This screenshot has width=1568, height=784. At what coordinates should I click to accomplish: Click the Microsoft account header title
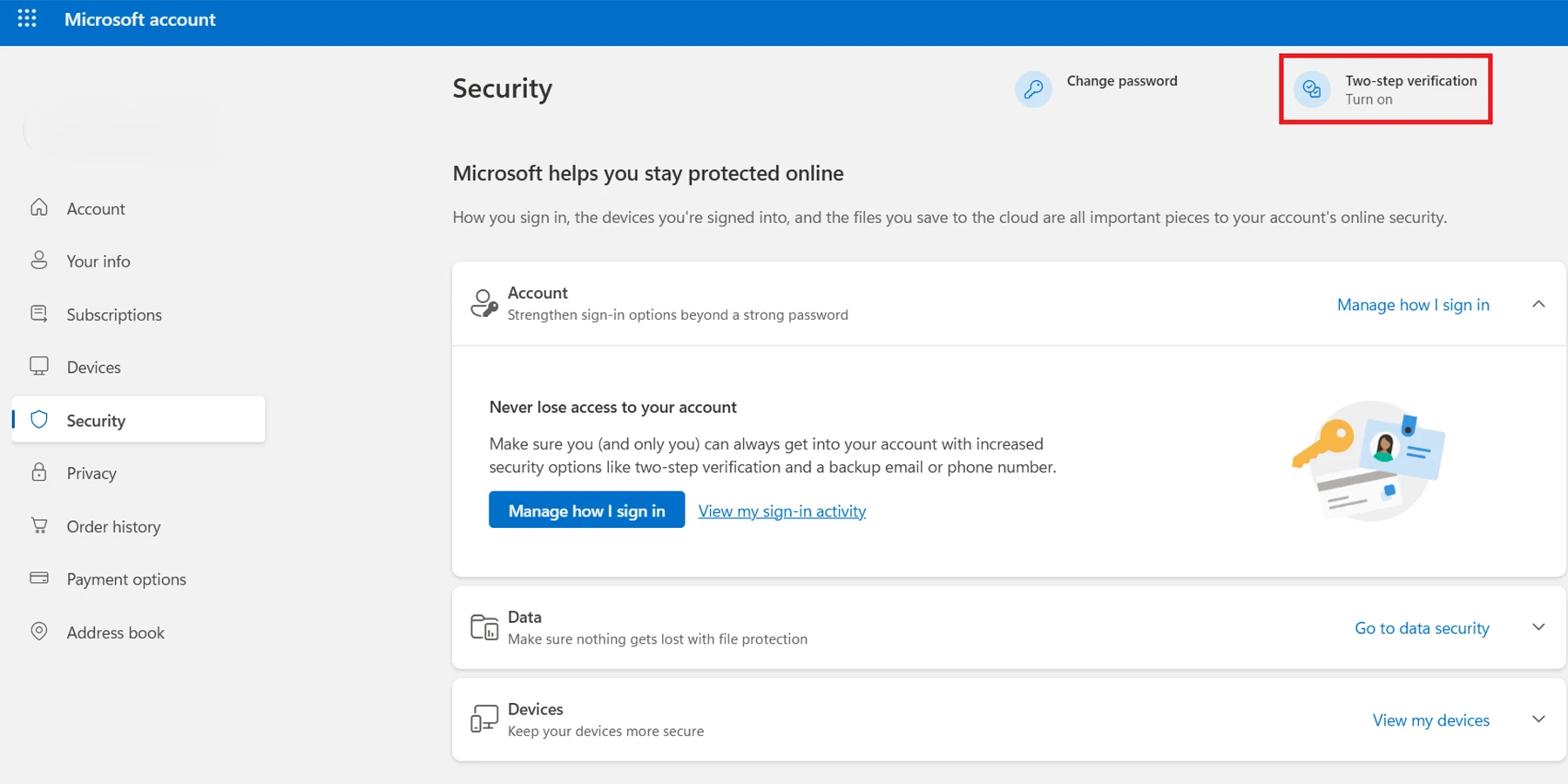point(139,19)
